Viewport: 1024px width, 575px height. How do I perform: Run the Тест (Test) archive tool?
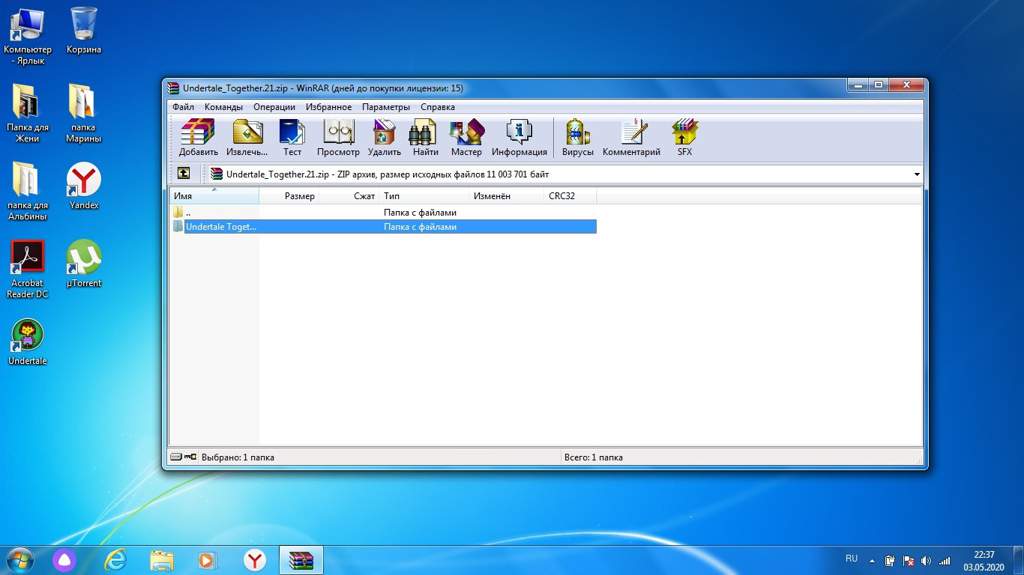click(292, 137)
